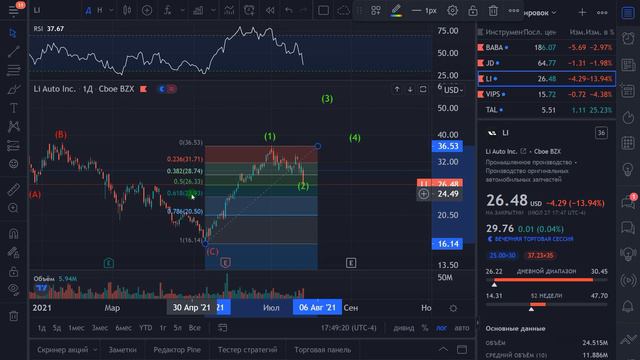Image resolution: width=640 pixels, height=360 pixels.
Task: Open the financials bar-chart icon
Action: pyautogui.click(x=198, y=10)
